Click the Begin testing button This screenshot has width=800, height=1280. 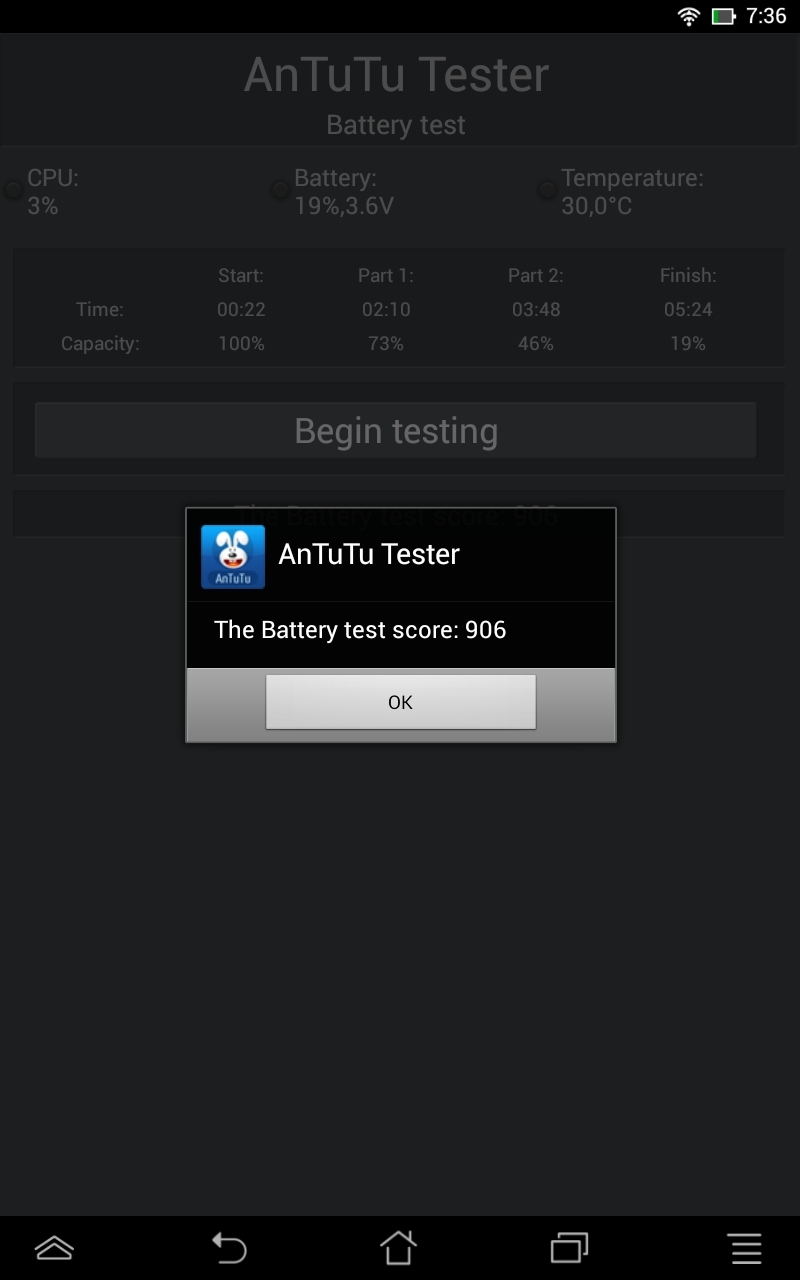396,431
